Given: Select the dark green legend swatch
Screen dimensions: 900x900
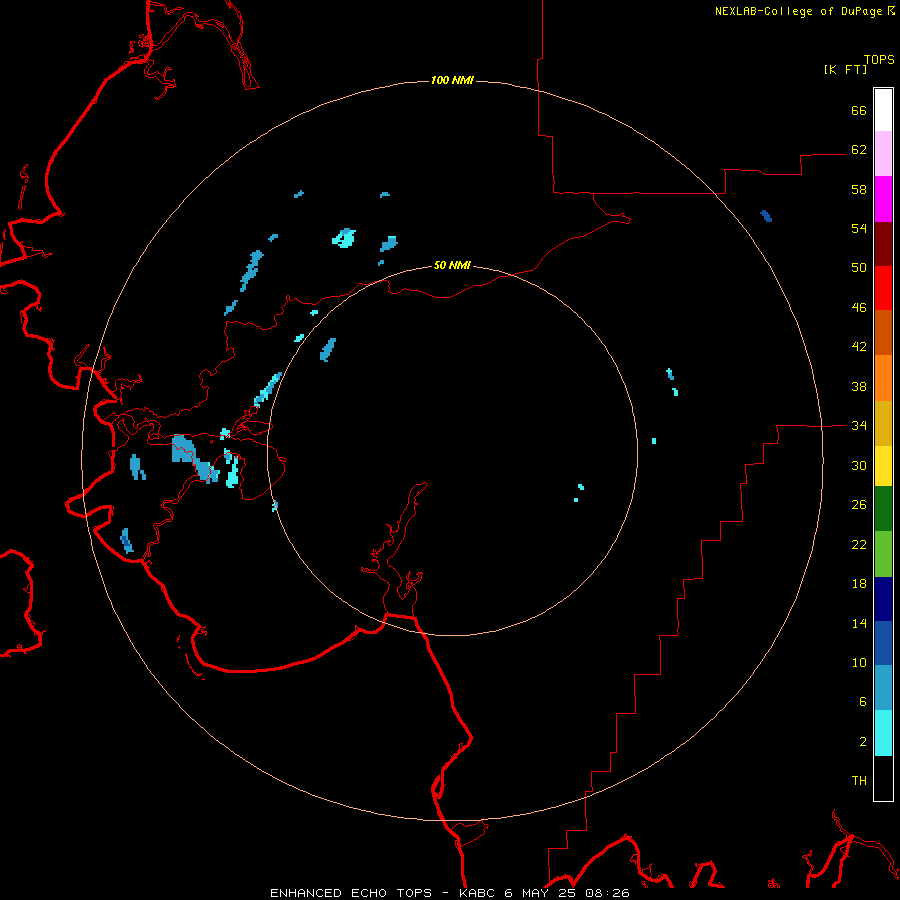Looking at the screenshot, I should tap(883, 509).
